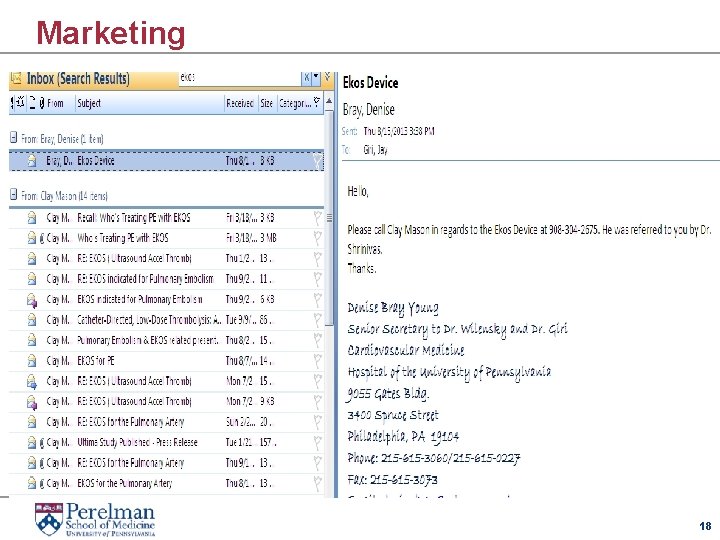The width and height of the screenshot is (720, 540).
Task: Click attachment paperclip on 'Who's Treating PE with EKOS' 3 MB message
Action: pos(42,238)
